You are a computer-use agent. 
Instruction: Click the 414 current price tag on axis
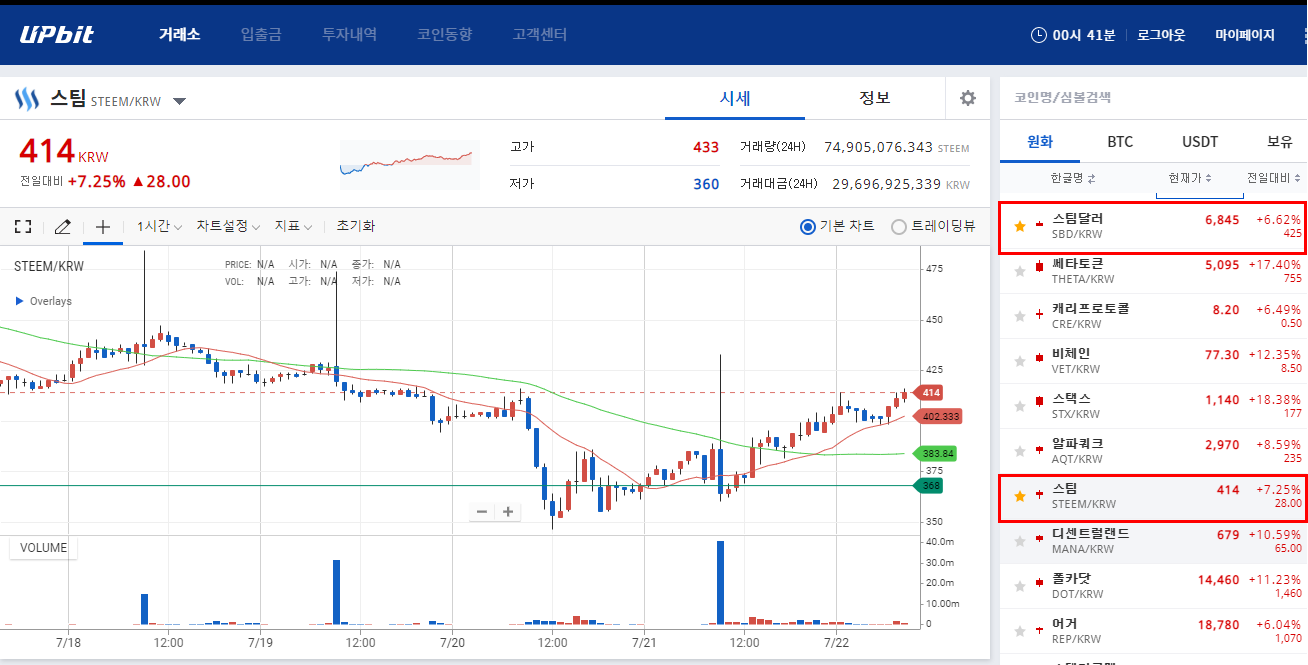pyautogui.click(x=930, y=393)
